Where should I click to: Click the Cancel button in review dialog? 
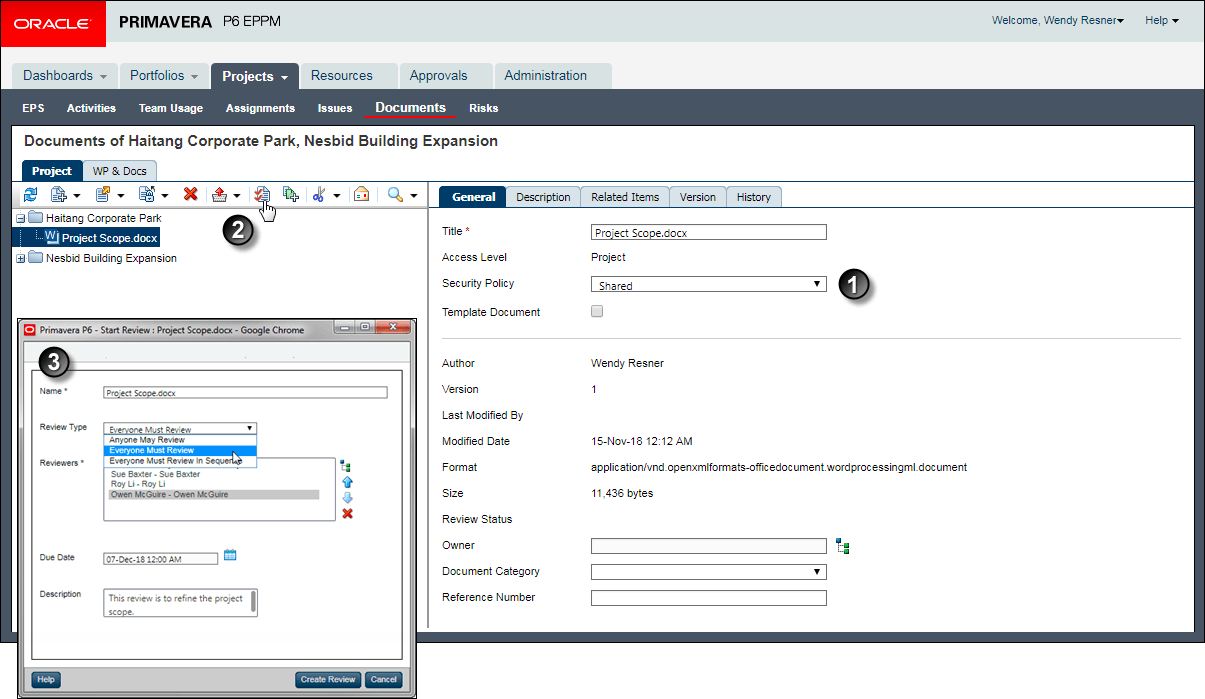click(x=383, y=680)
